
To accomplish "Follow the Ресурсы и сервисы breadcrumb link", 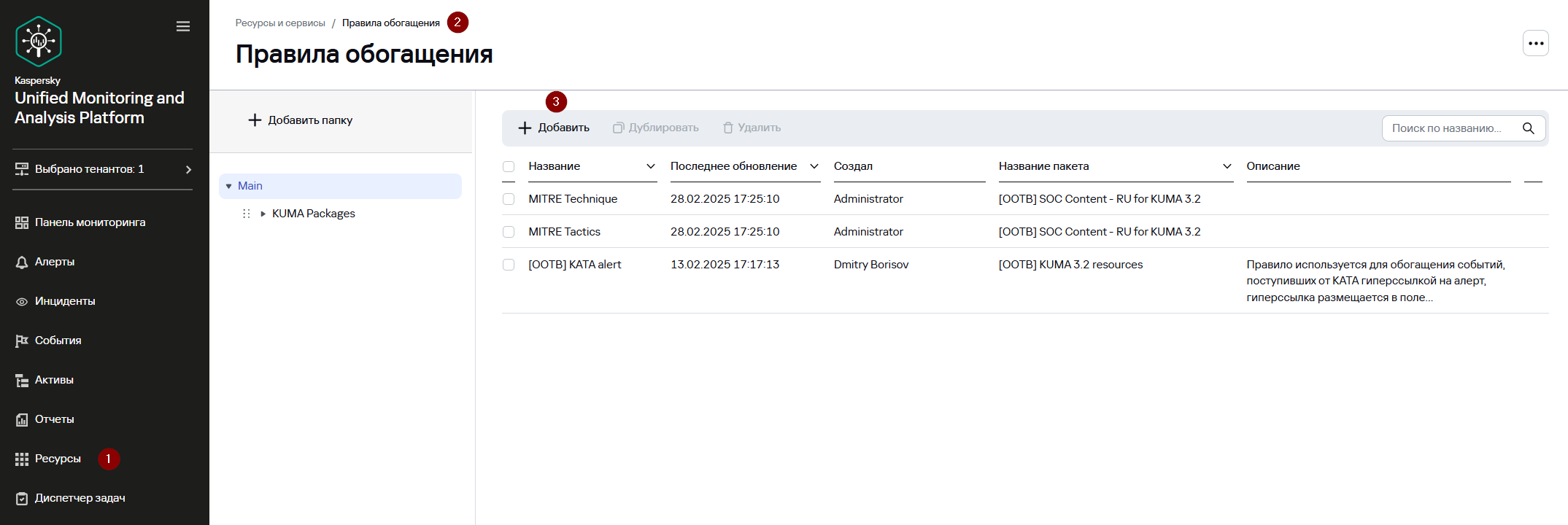I will 280,23.
